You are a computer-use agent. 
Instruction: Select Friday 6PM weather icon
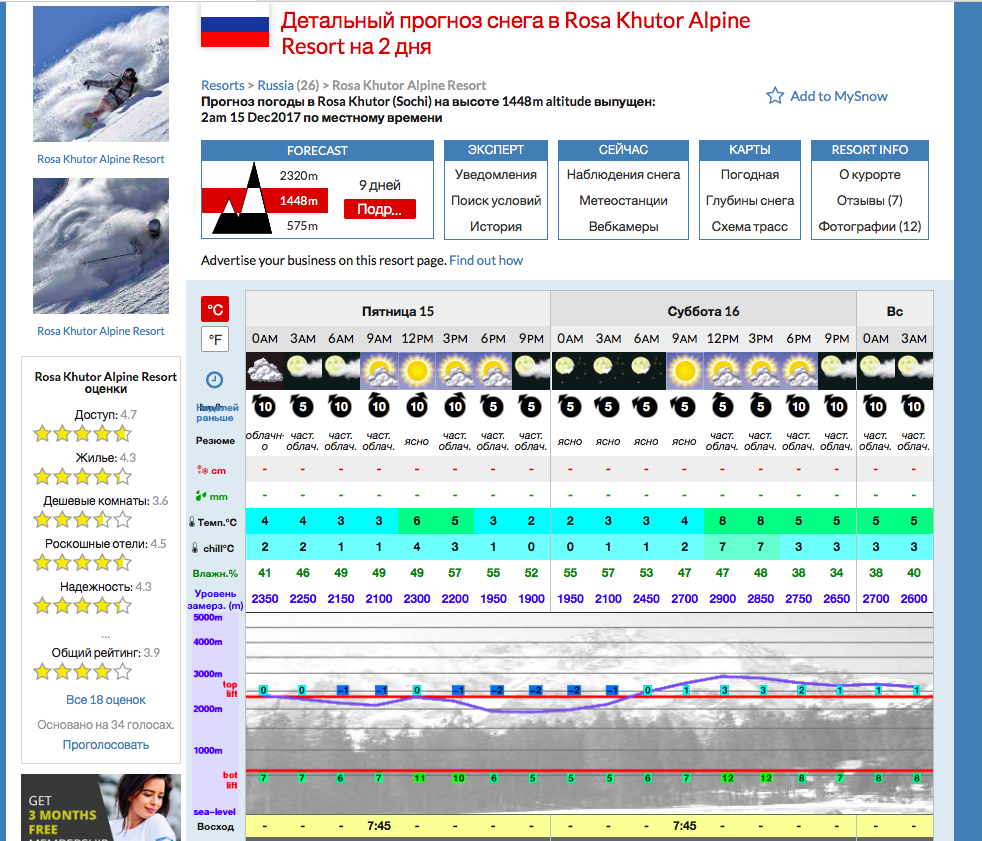point(494,370)
